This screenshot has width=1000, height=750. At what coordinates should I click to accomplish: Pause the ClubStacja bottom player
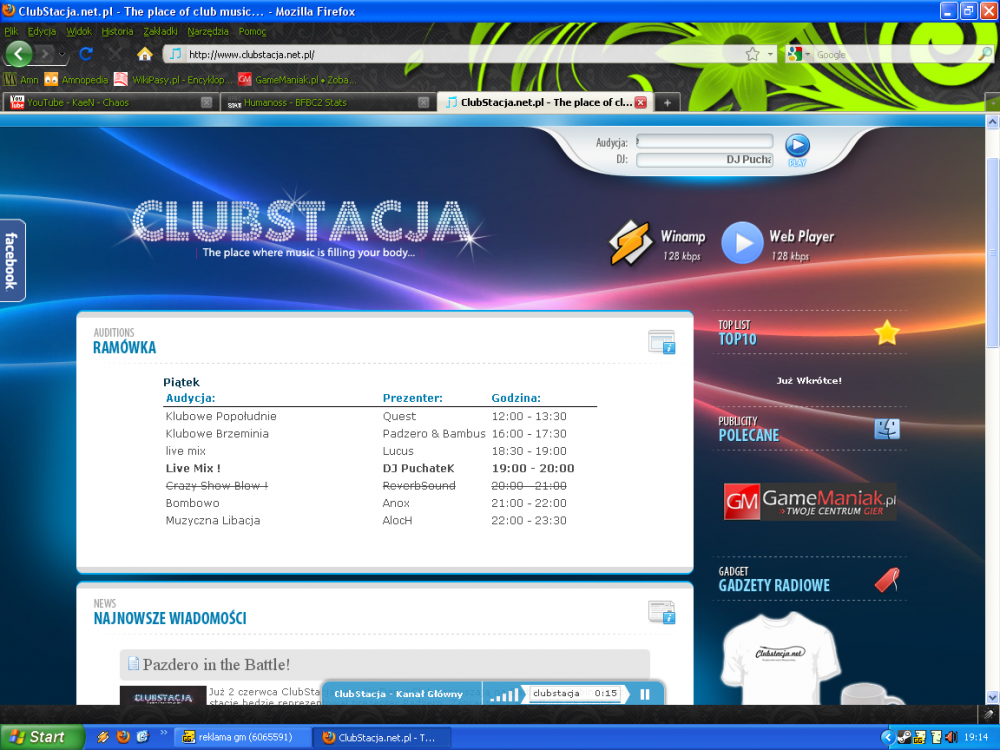pyautogui.click(x=645, y=694)
